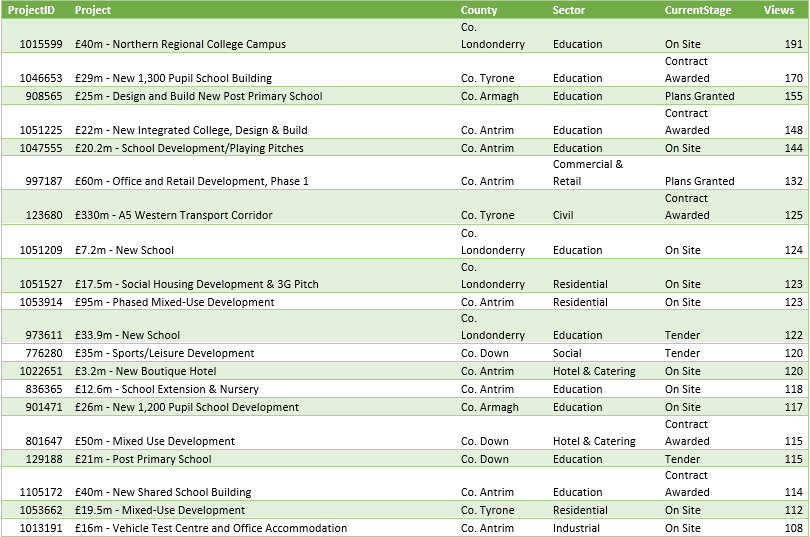
Task: Click the Commercial & Retail sector cell
Action: click(x=588, y=173)
